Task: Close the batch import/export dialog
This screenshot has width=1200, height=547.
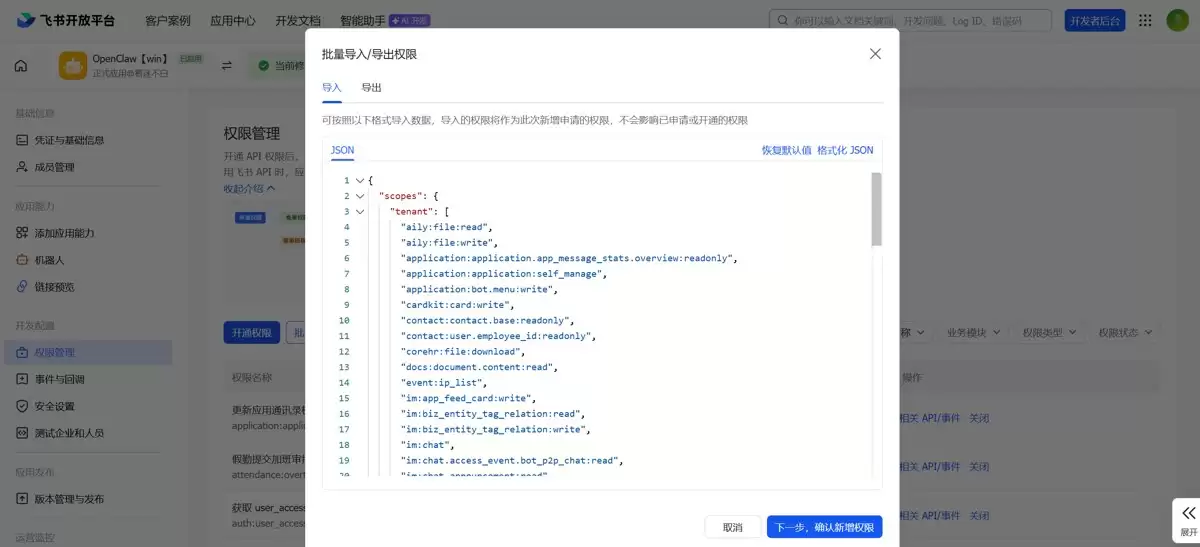Action: pyautogui.click(x=875, y=54)
